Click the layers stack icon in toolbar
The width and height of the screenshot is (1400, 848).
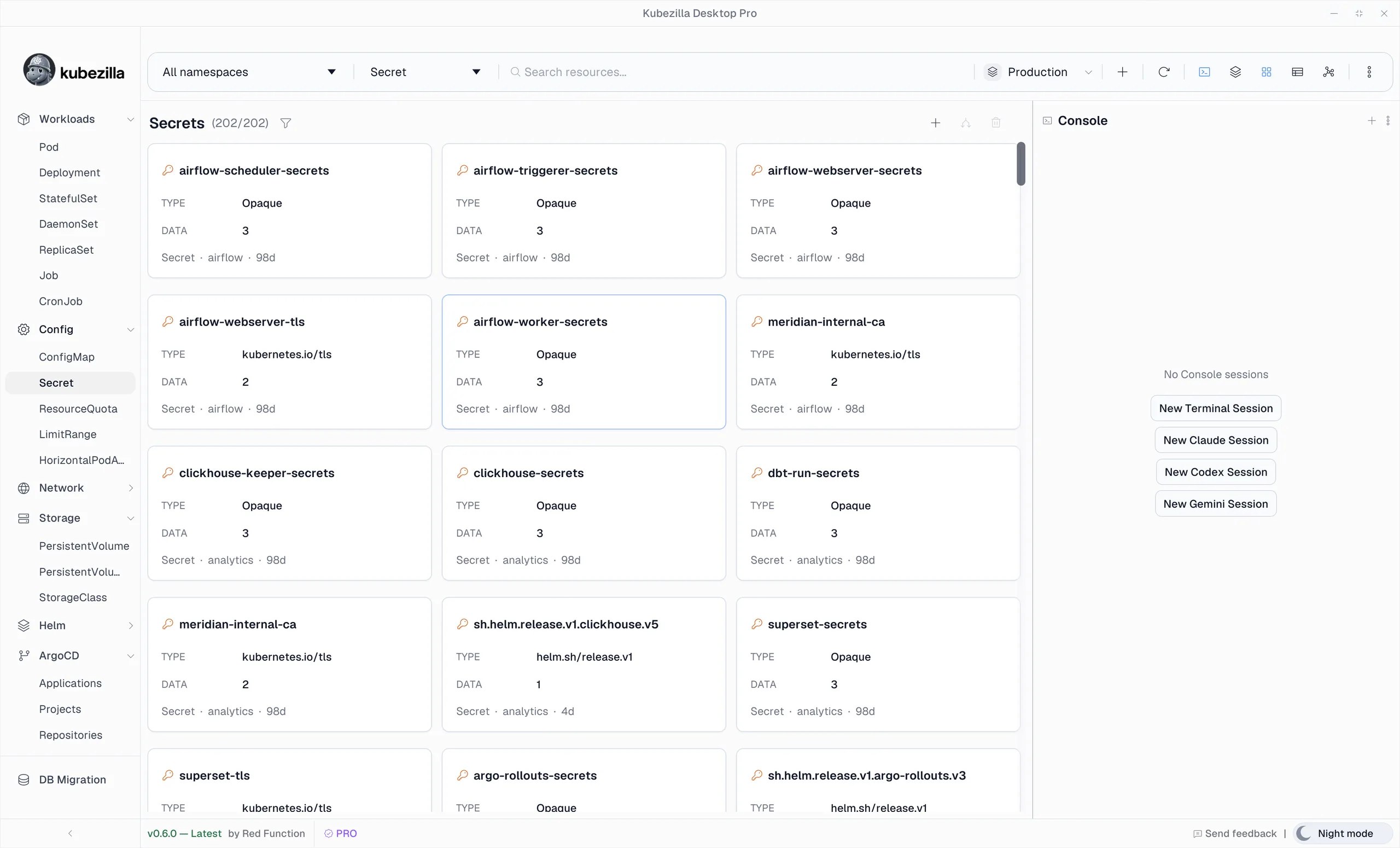click(x=1235, y=72)
